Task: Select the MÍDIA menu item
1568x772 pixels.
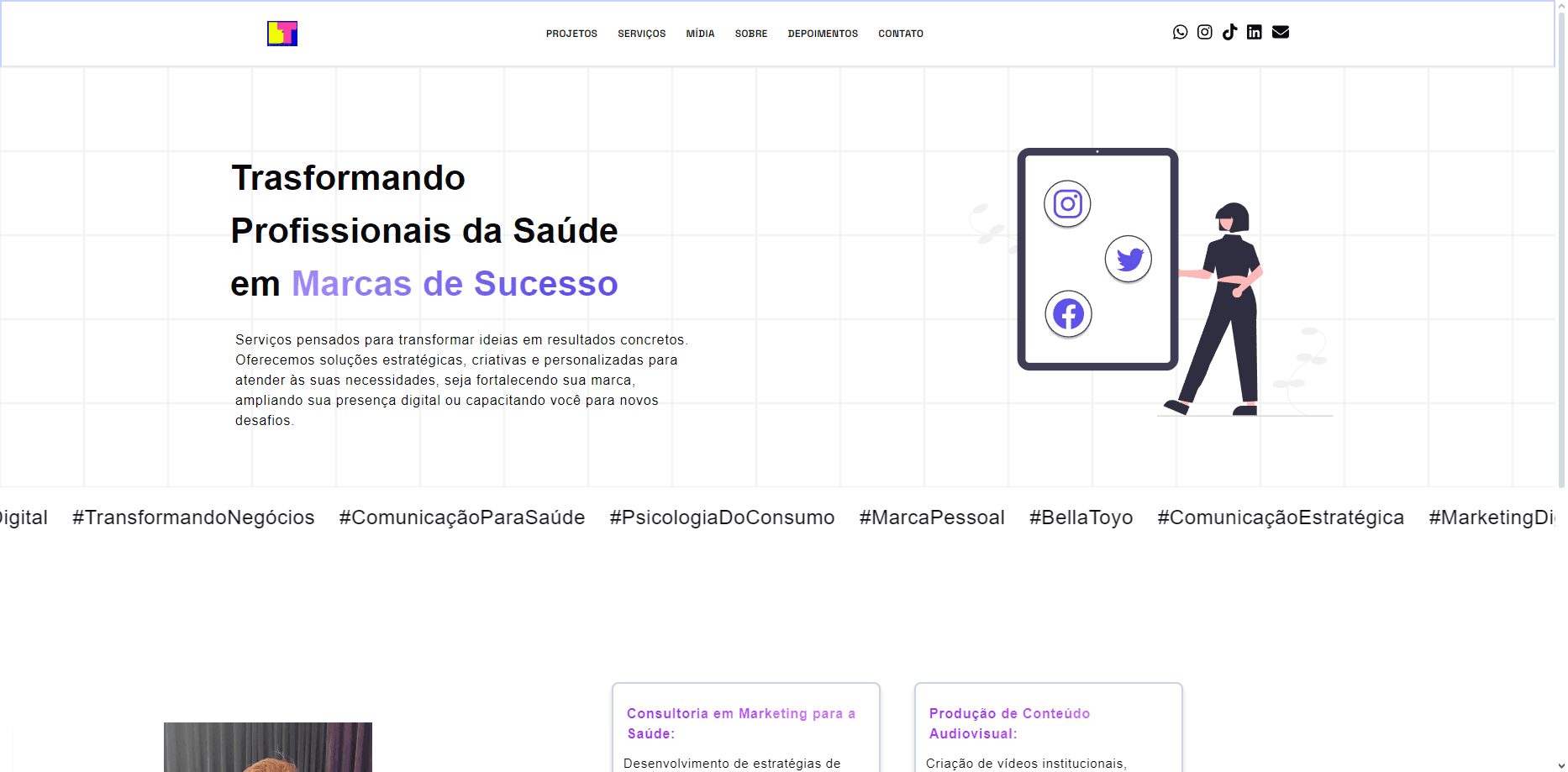Action: 700,34
